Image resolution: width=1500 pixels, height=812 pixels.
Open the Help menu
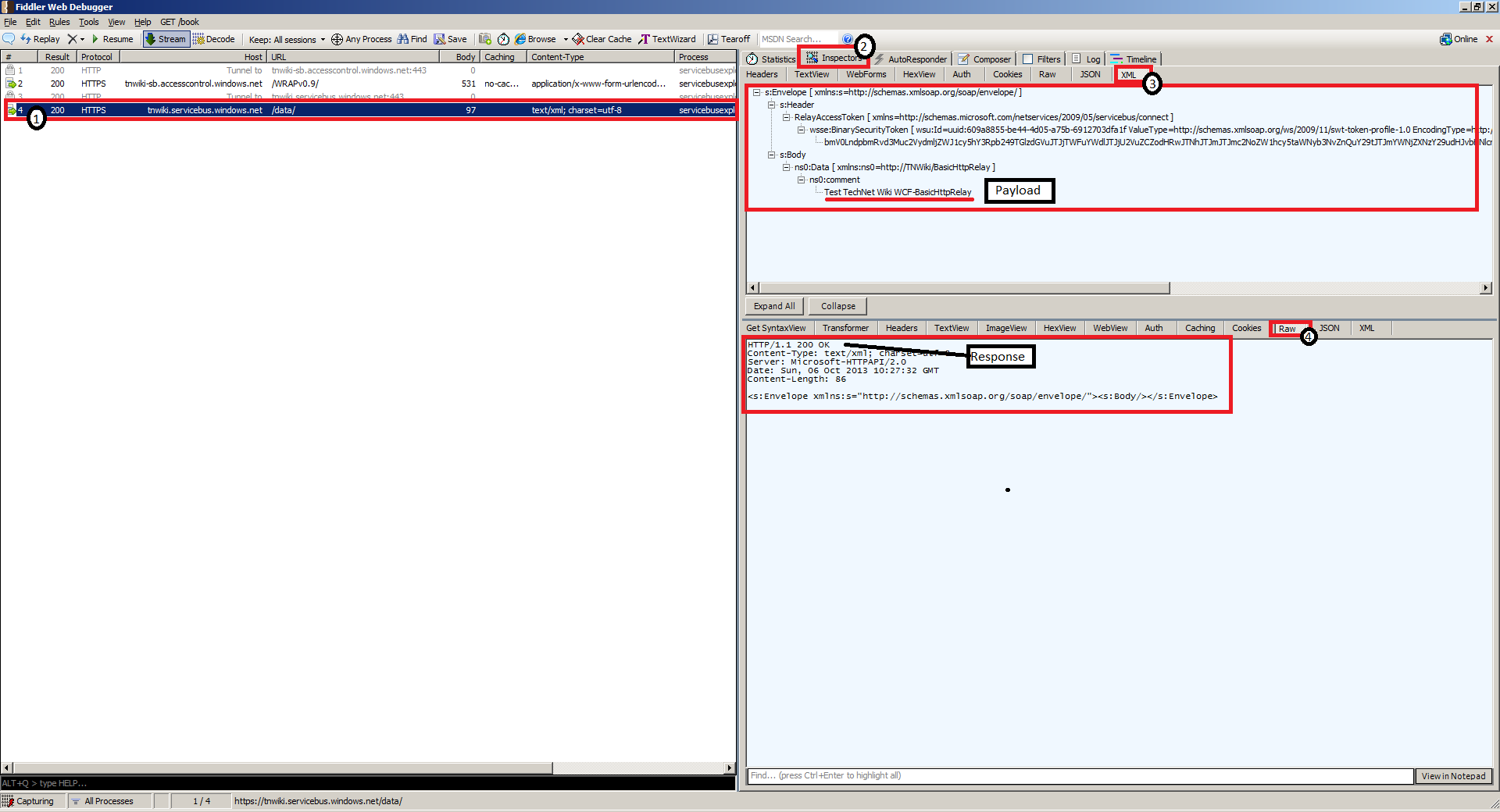tap(142, 22)
